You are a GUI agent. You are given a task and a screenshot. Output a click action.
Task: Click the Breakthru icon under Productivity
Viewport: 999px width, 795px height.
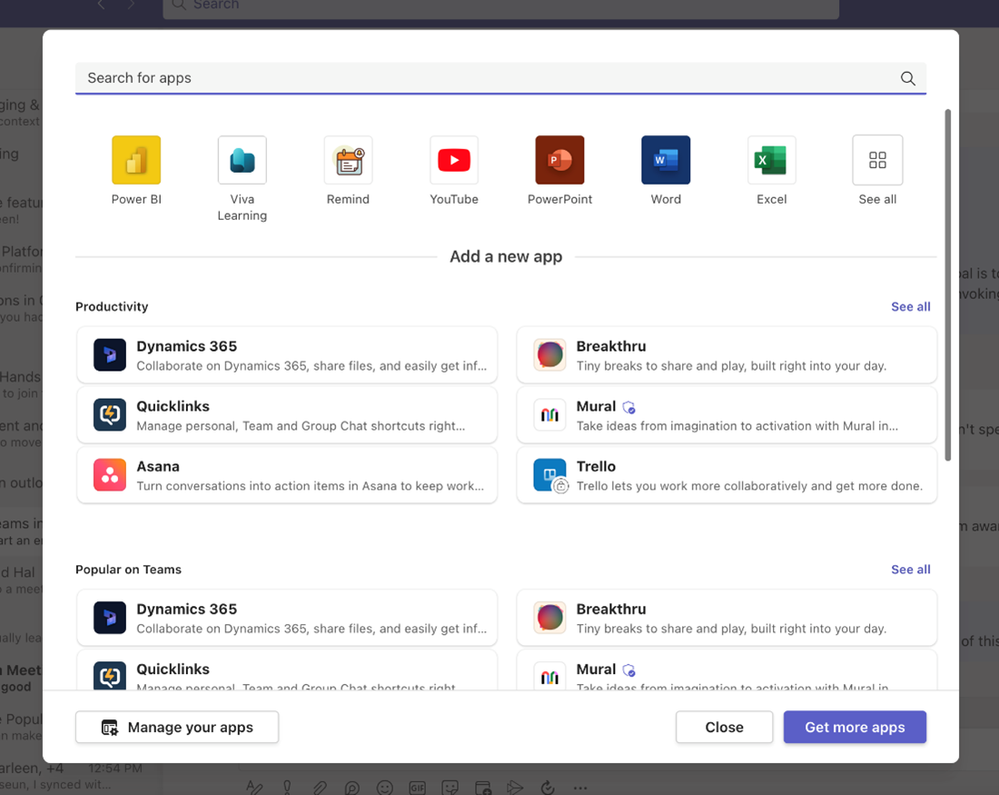[x=550, y=355]
